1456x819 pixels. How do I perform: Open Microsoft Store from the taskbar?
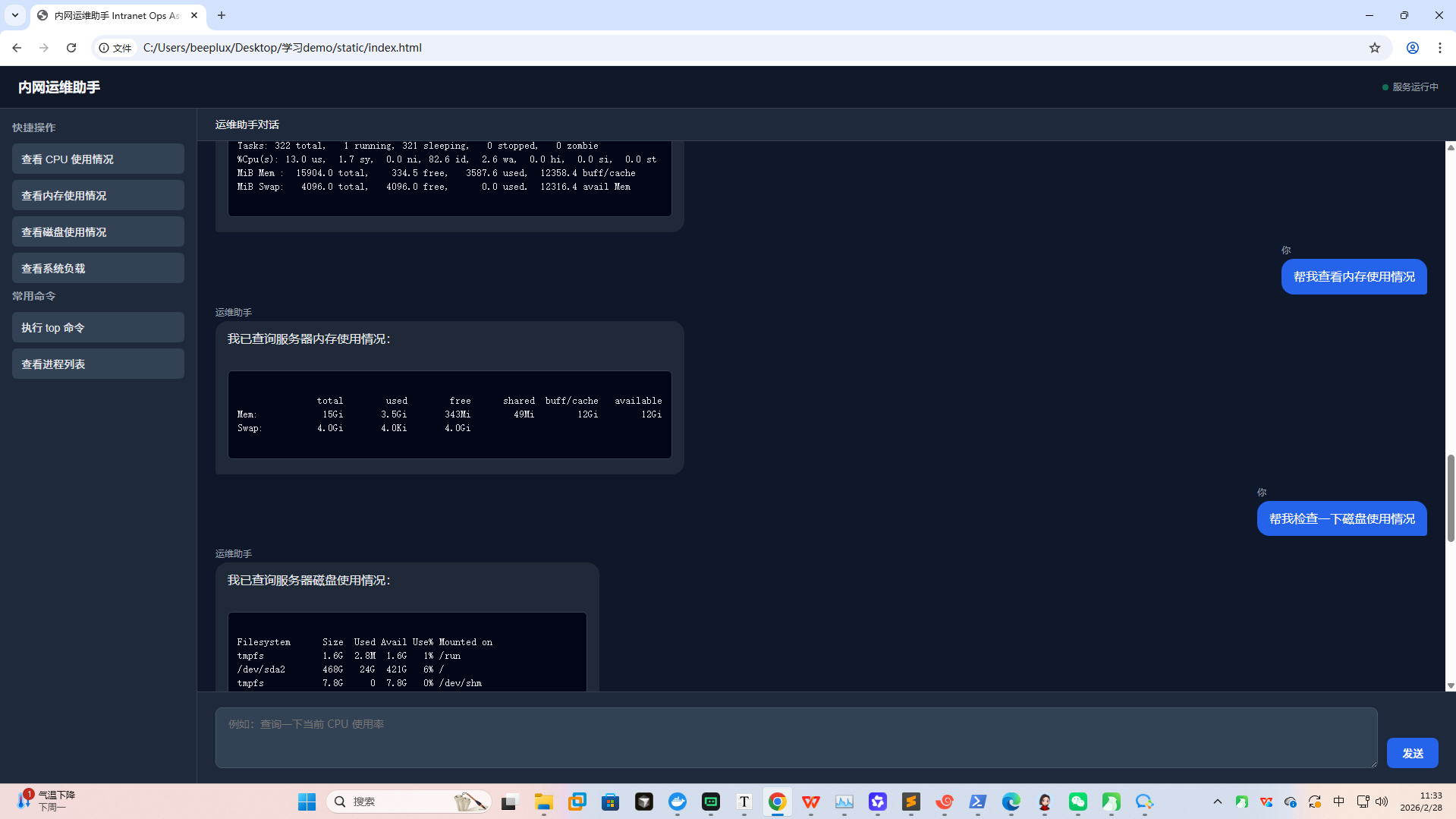point(610,802)
